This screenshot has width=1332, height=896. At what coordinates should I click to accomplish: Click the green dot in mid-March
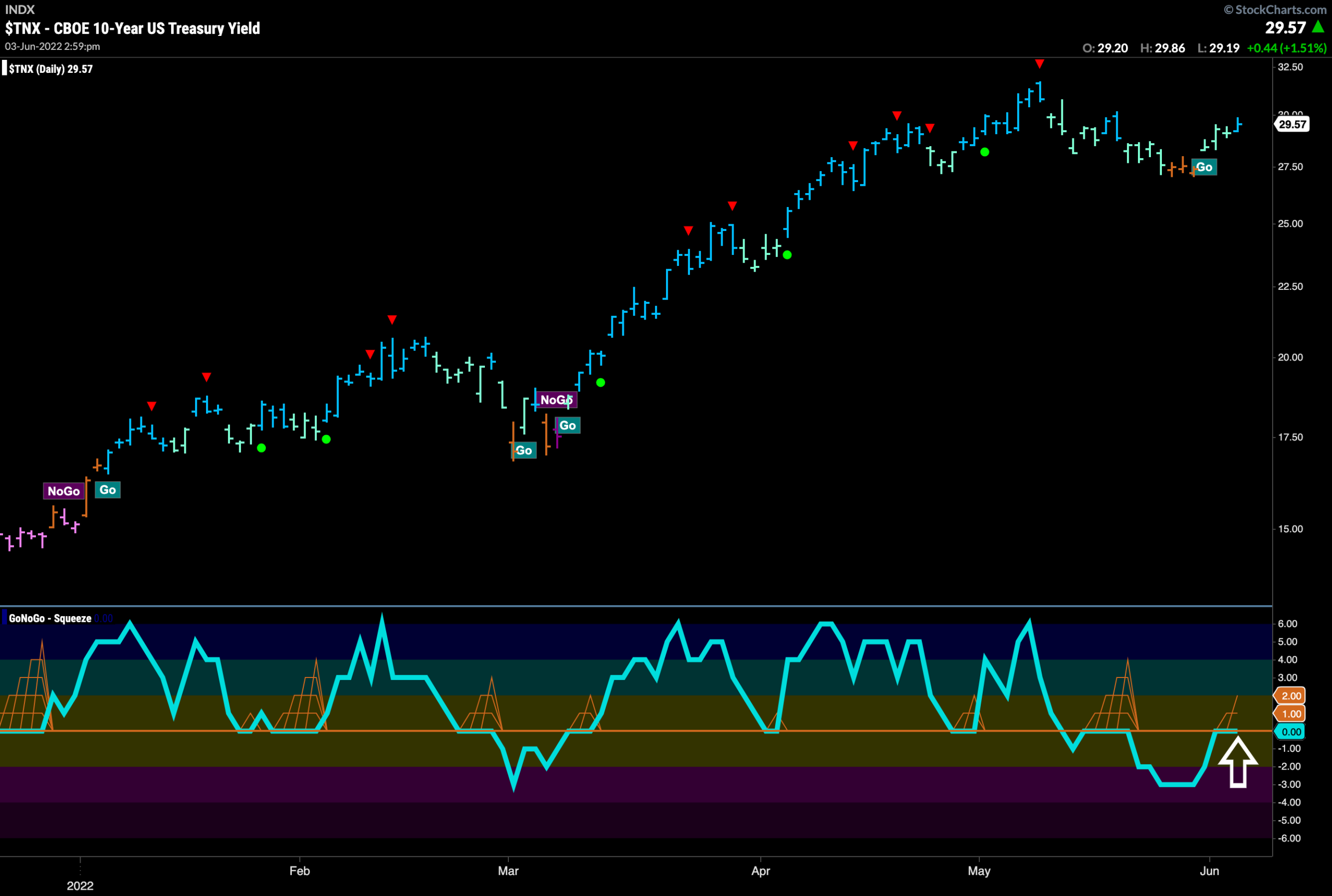coord(600,383)
